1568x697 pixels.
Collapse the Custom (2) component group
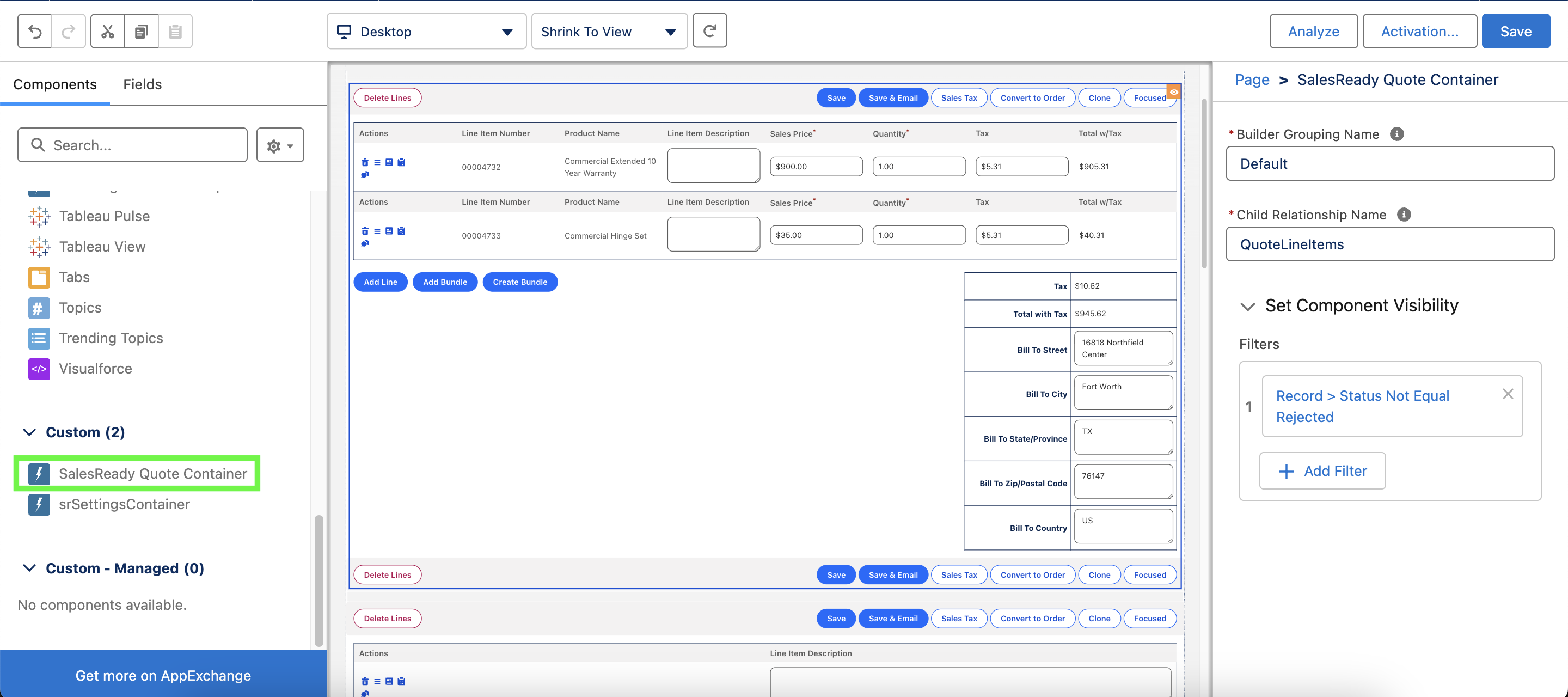pyautogui.click(x=29, y=432)
